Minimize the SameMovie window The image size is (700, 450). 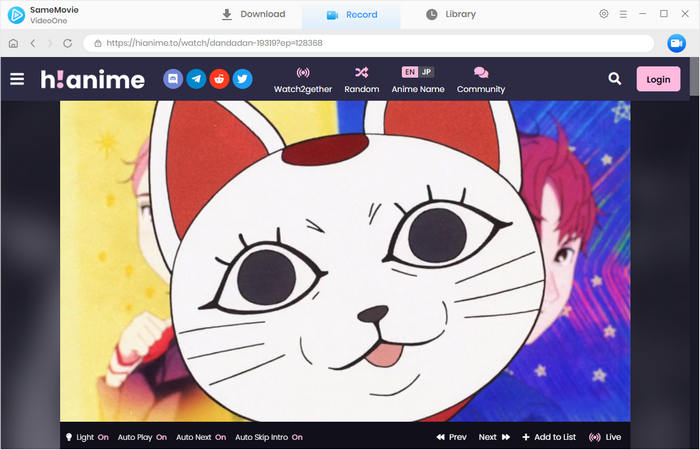(642, 14)
